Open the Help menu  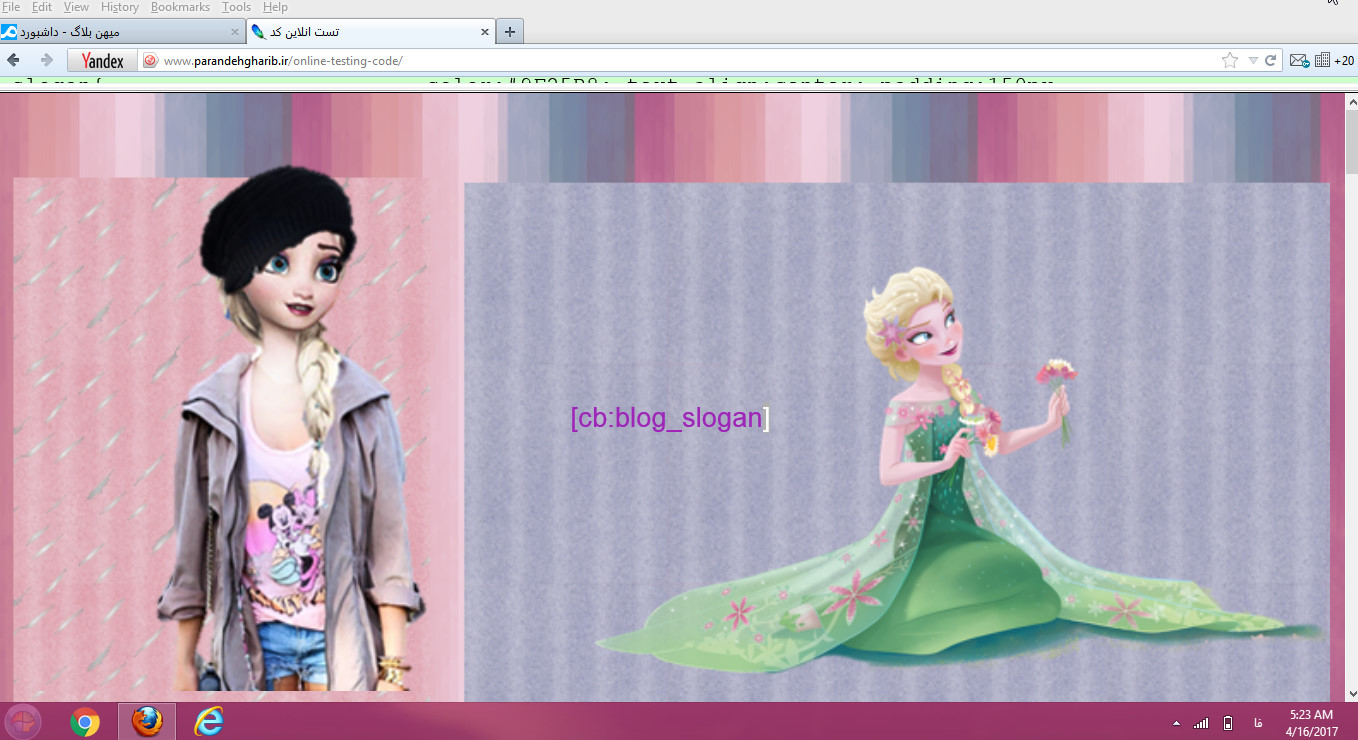point(275,7)
